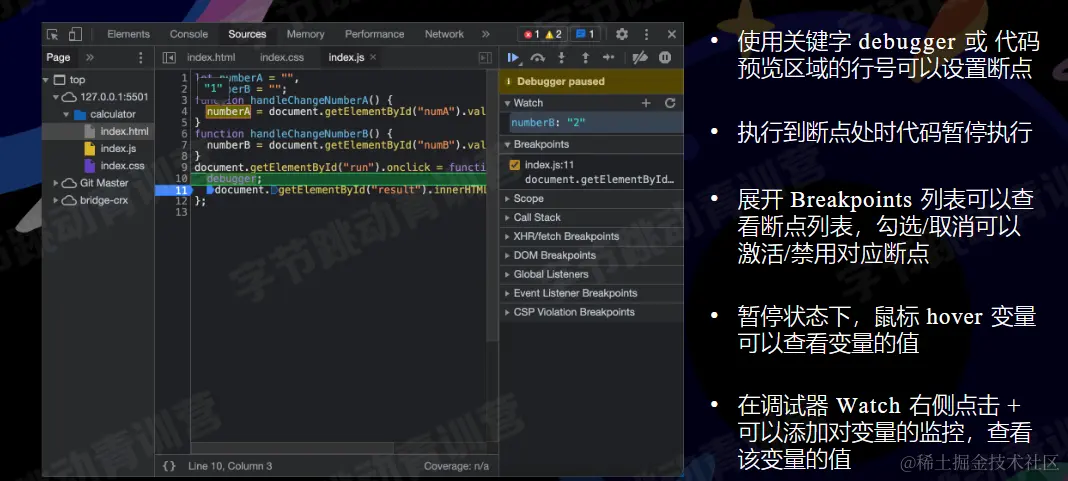Switch to the Elements panel tab
This screenshot has height=481, width=1068.
click(x=128, y=34)
